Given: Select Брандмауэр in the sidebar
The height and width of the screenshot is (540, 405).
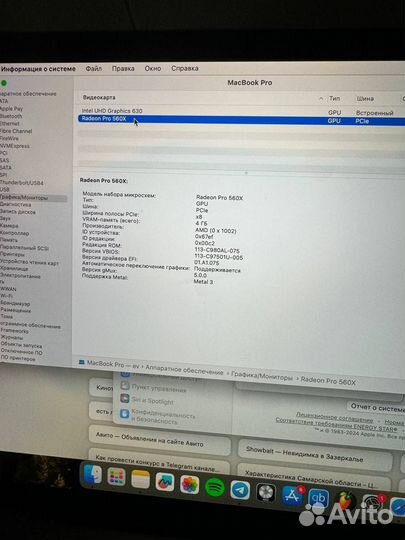Looking at the screenshot, I should pos(15,303).
